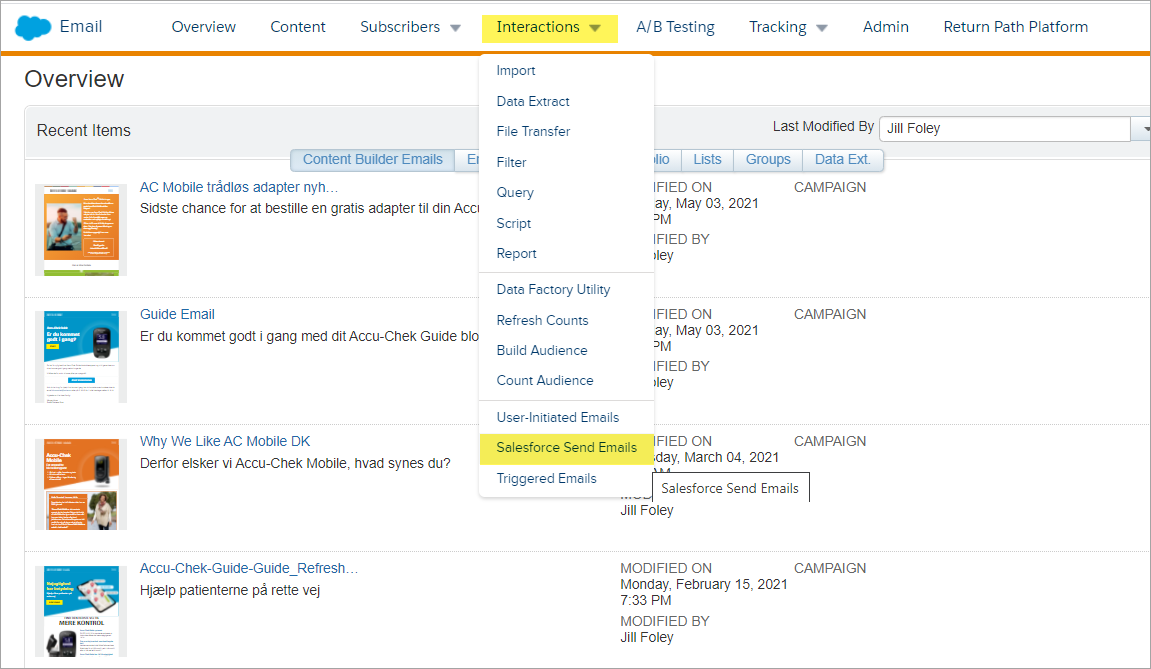Open the Content nav tab
The height and width of the screenshot is (669, 1151).
297,27
